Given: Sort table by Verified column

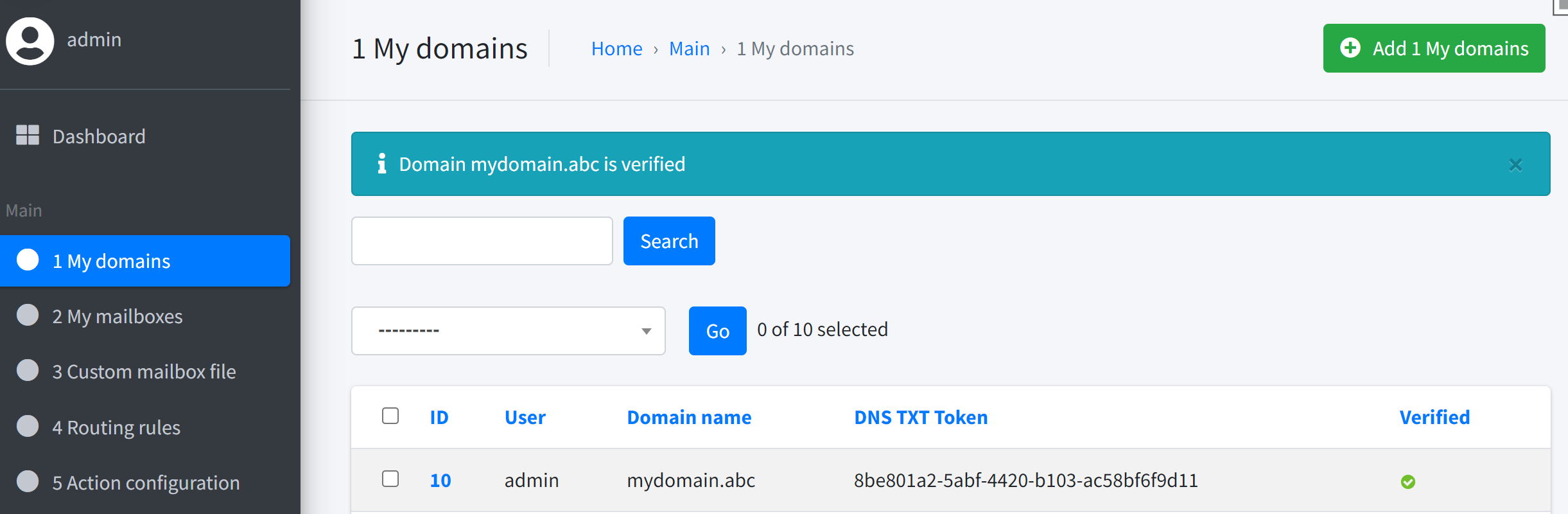Looking at the screenshot, I should pyautogui.click(x=1434, y=418).
